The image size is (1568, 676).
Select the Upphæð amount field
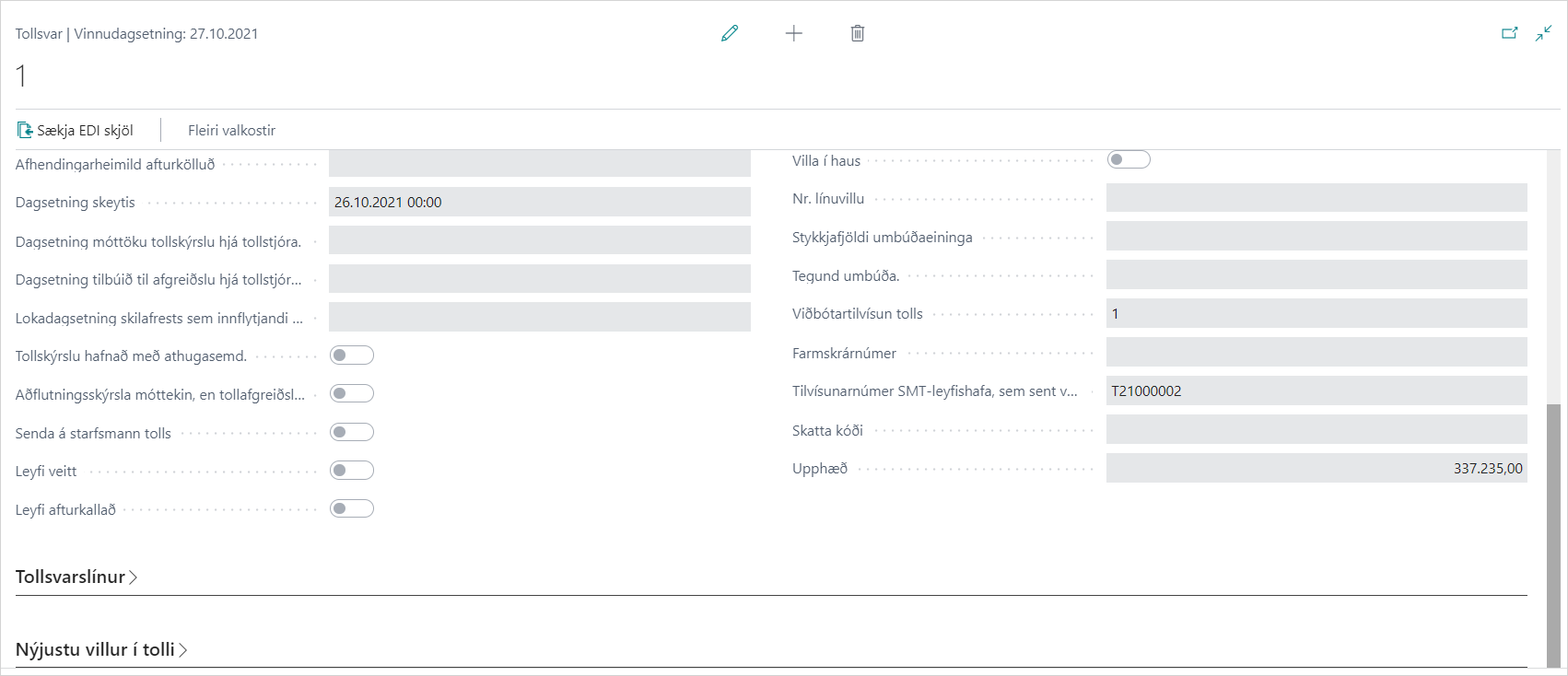tap(1316, 469)
